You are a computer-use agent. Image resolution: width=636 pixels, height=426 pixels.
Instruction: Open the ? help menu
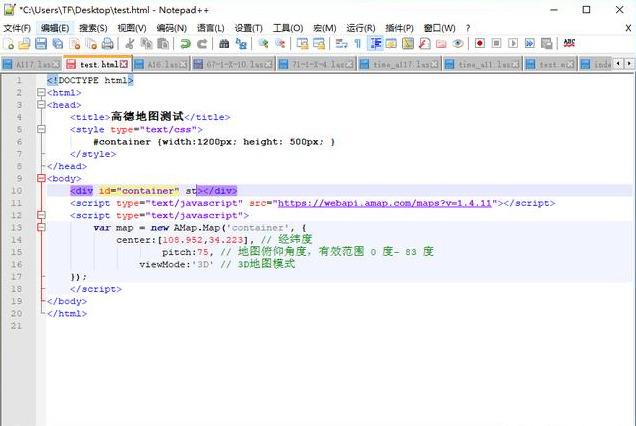[468, 28]
